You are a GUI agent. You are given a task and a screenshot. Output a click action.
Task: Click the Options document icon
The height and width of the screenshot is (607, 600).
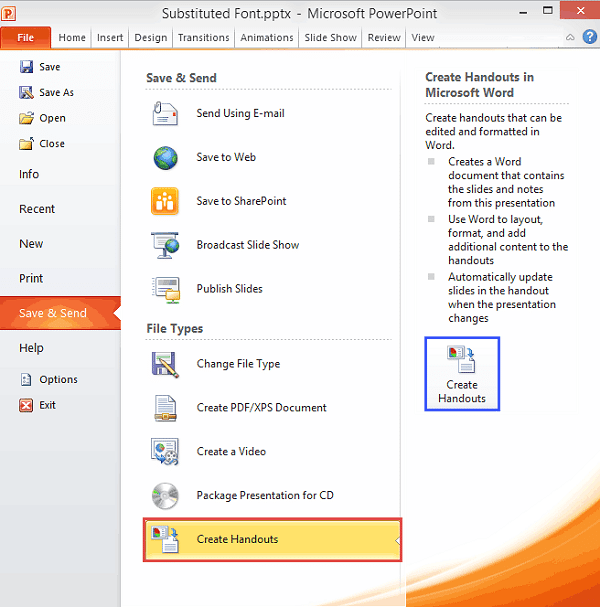point(26,379)
